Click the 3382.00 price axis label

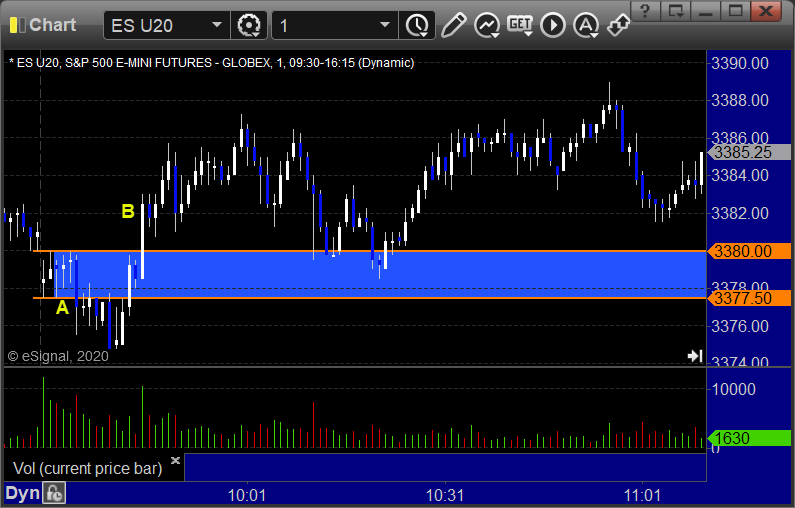pyautogui.click(x=740, y=213)
